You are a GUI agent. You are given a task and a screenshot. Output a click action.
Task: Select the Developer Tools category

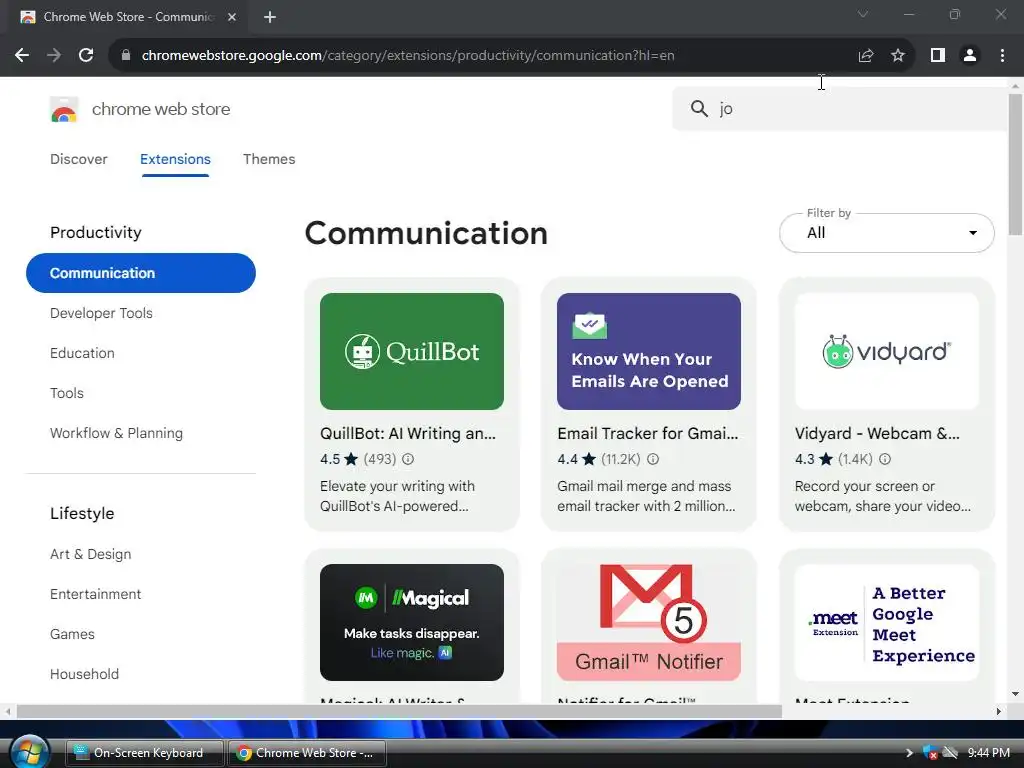point(101,313)
